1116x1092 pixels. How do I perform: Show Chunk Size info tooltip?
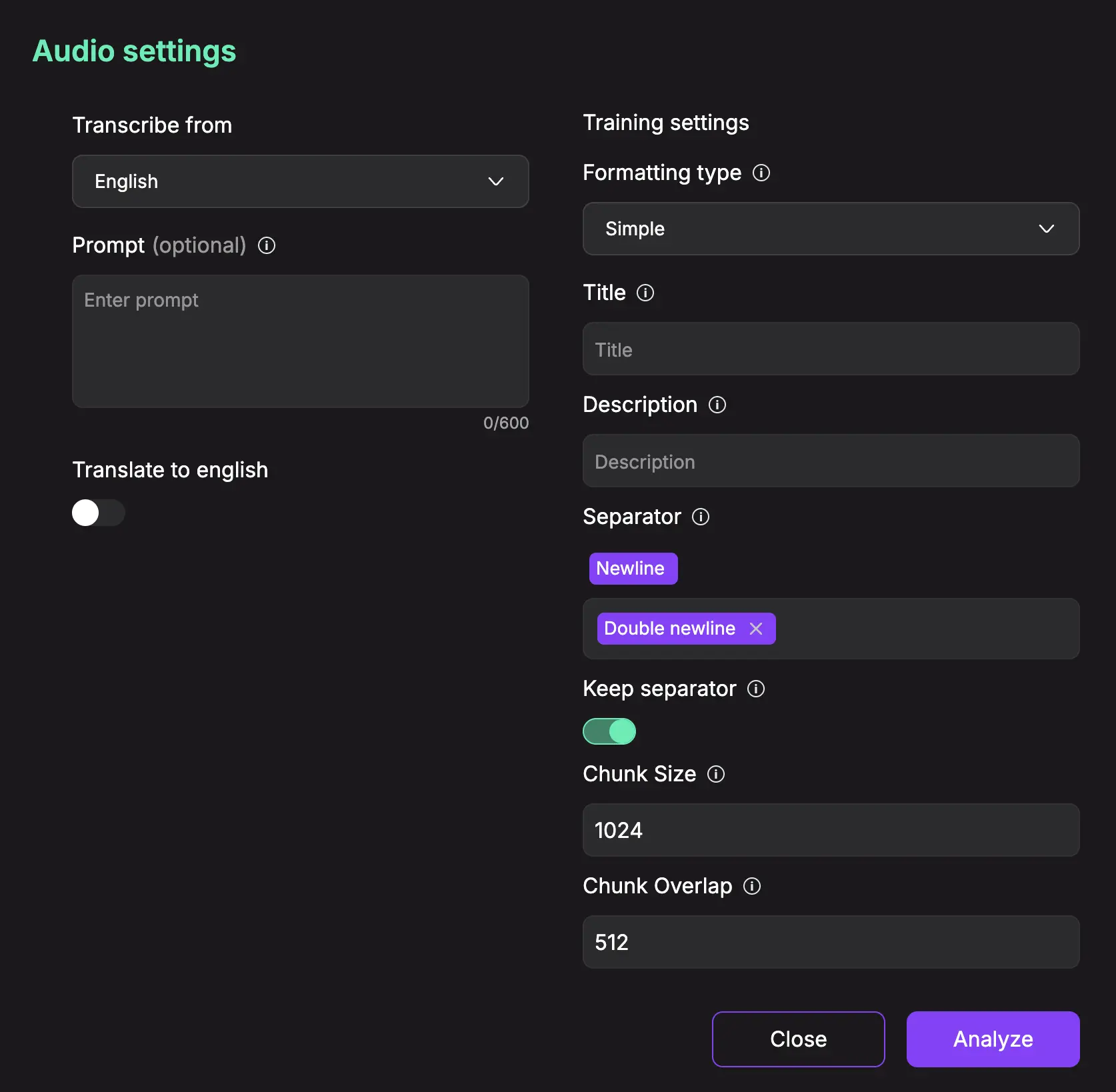(x=716, y=774)
